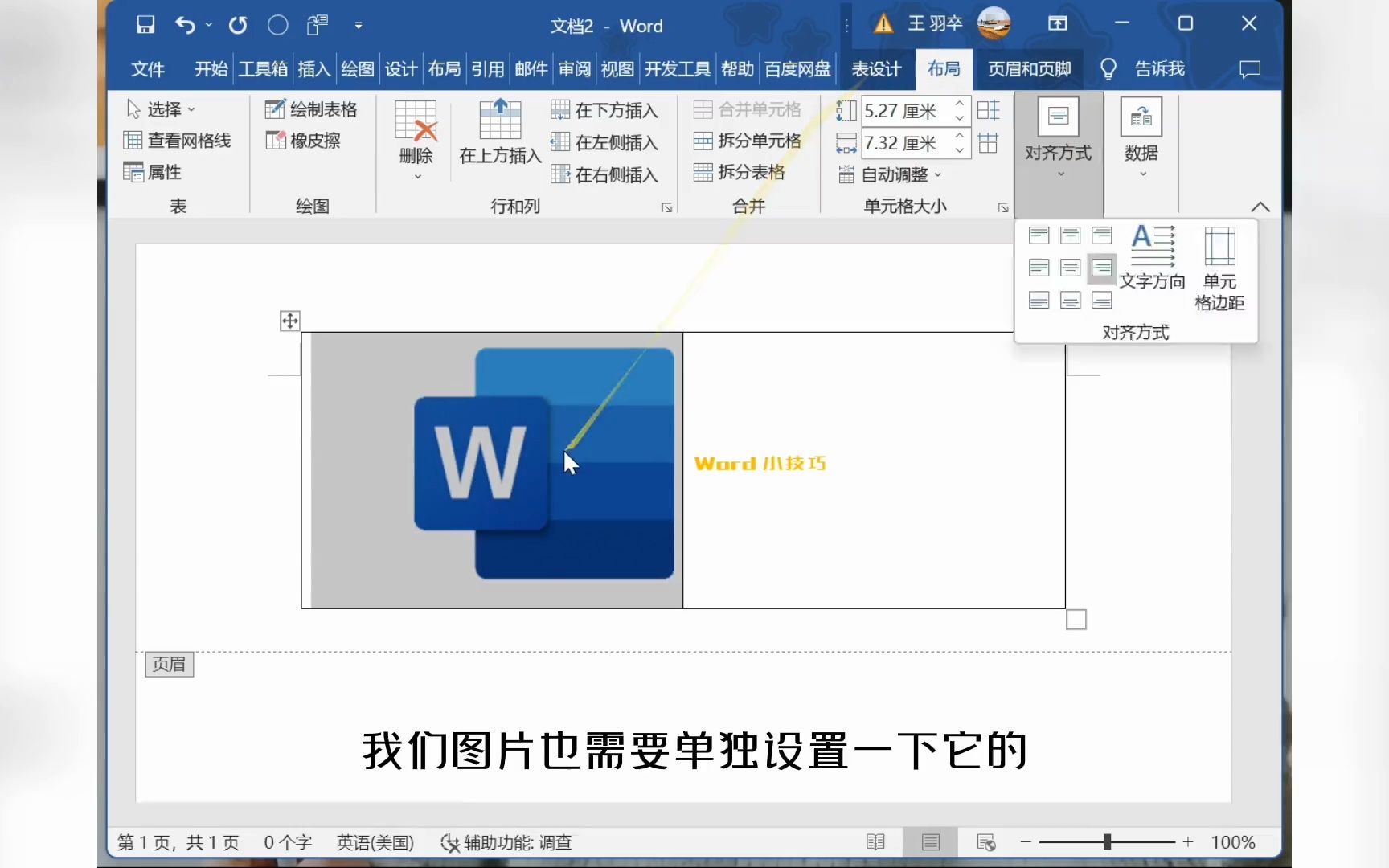The width and height of the screenshot is (1389, 868).
Task: Switch to the 开始 tab
Action: pos(211,69)
